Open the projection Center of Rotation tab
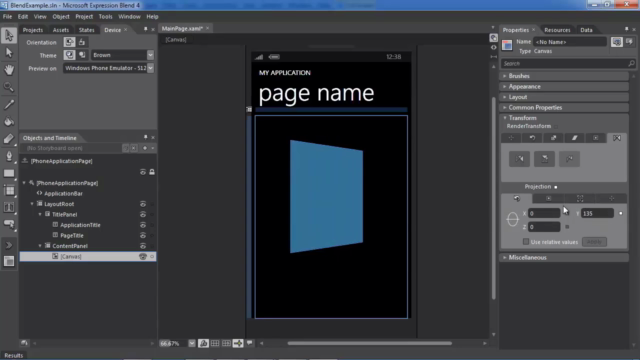Screen dimensions: 640x360 point(549,198)
